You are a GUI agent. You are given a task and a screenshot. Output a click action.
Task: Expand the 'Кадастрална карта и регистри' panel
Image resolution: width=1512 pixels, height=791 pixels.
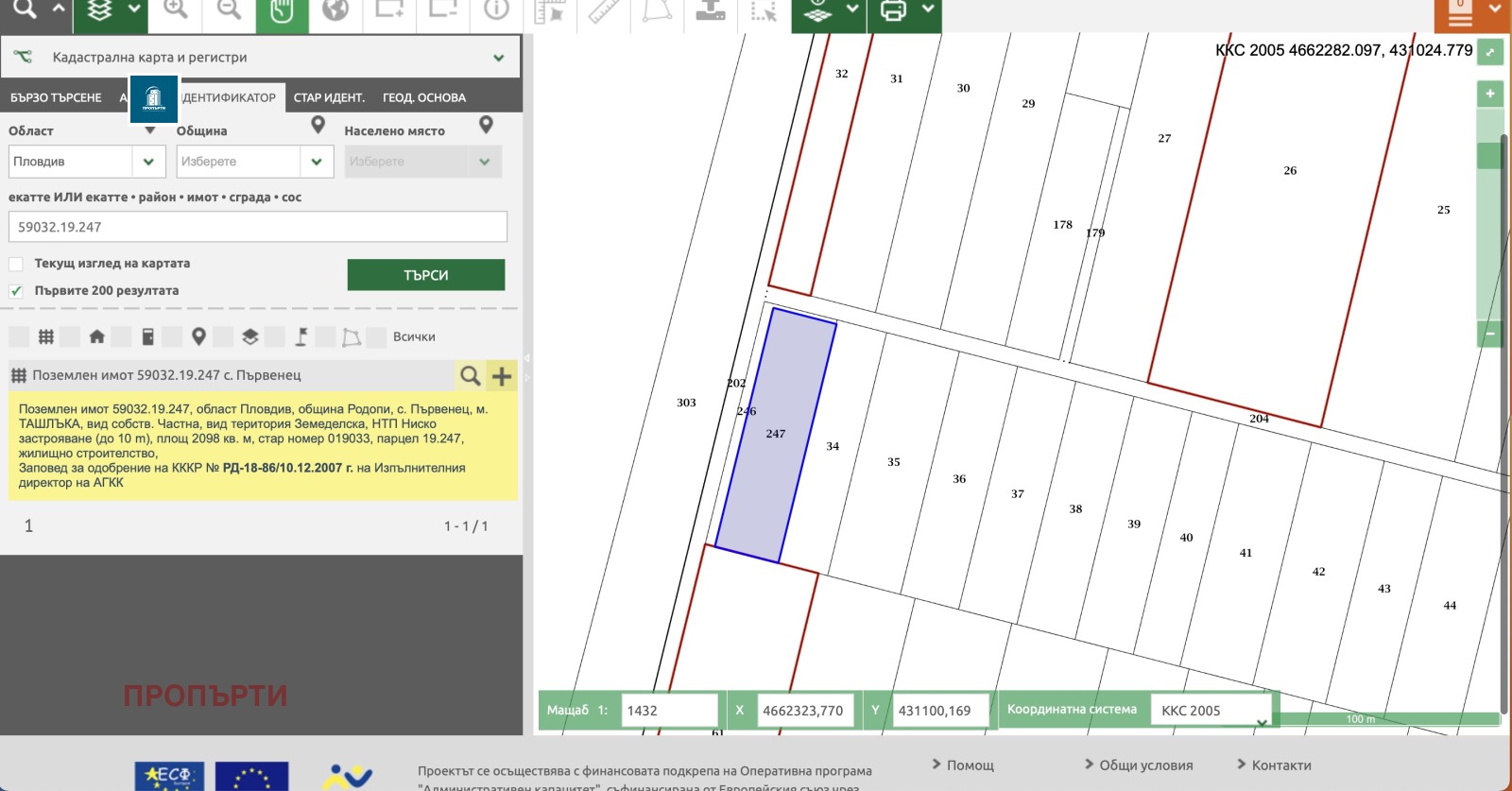(498, 58)
